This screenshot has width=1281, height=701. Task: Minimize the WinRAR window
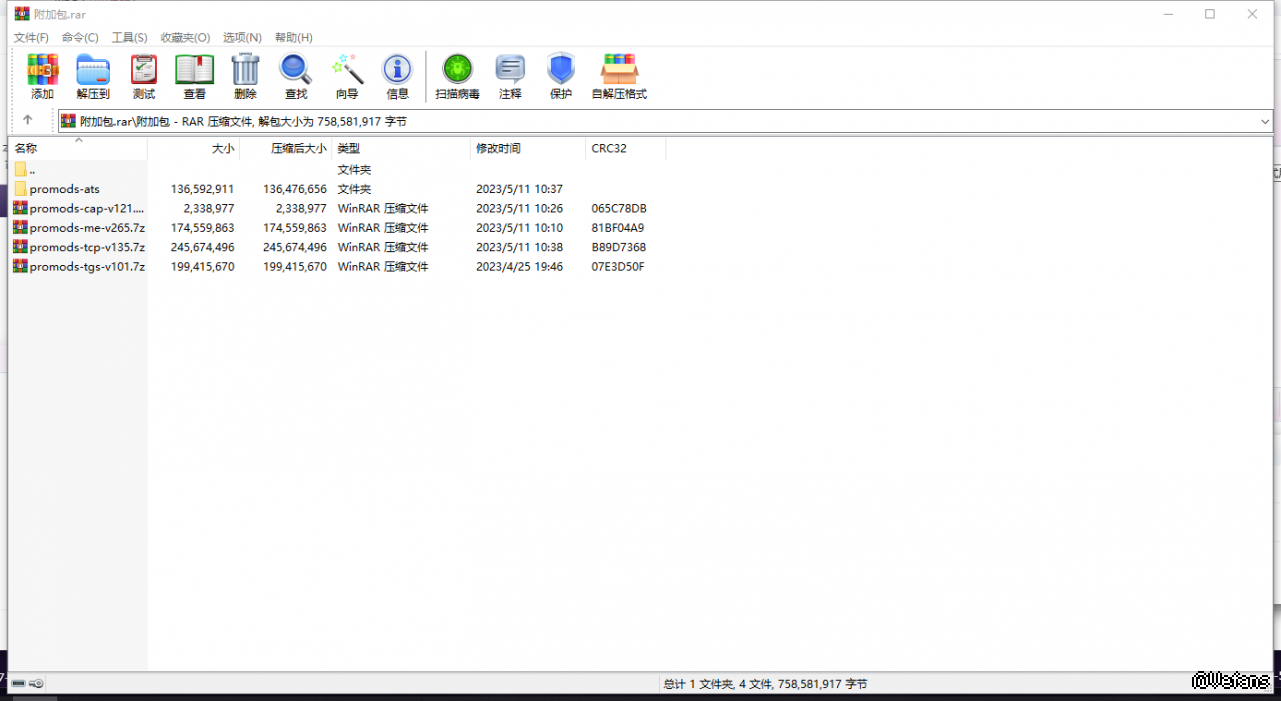click(1168, 14)
